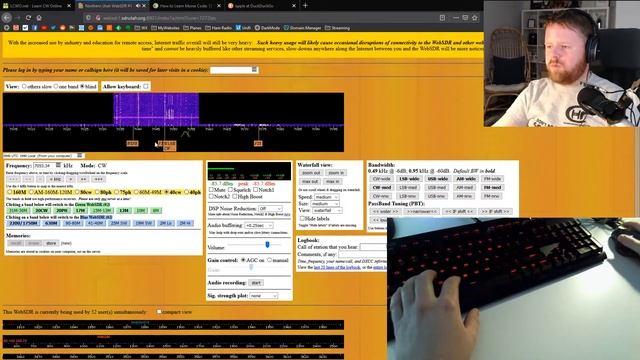
Task: Open the Facebook bookmark icon
Action: pos(35,28)
